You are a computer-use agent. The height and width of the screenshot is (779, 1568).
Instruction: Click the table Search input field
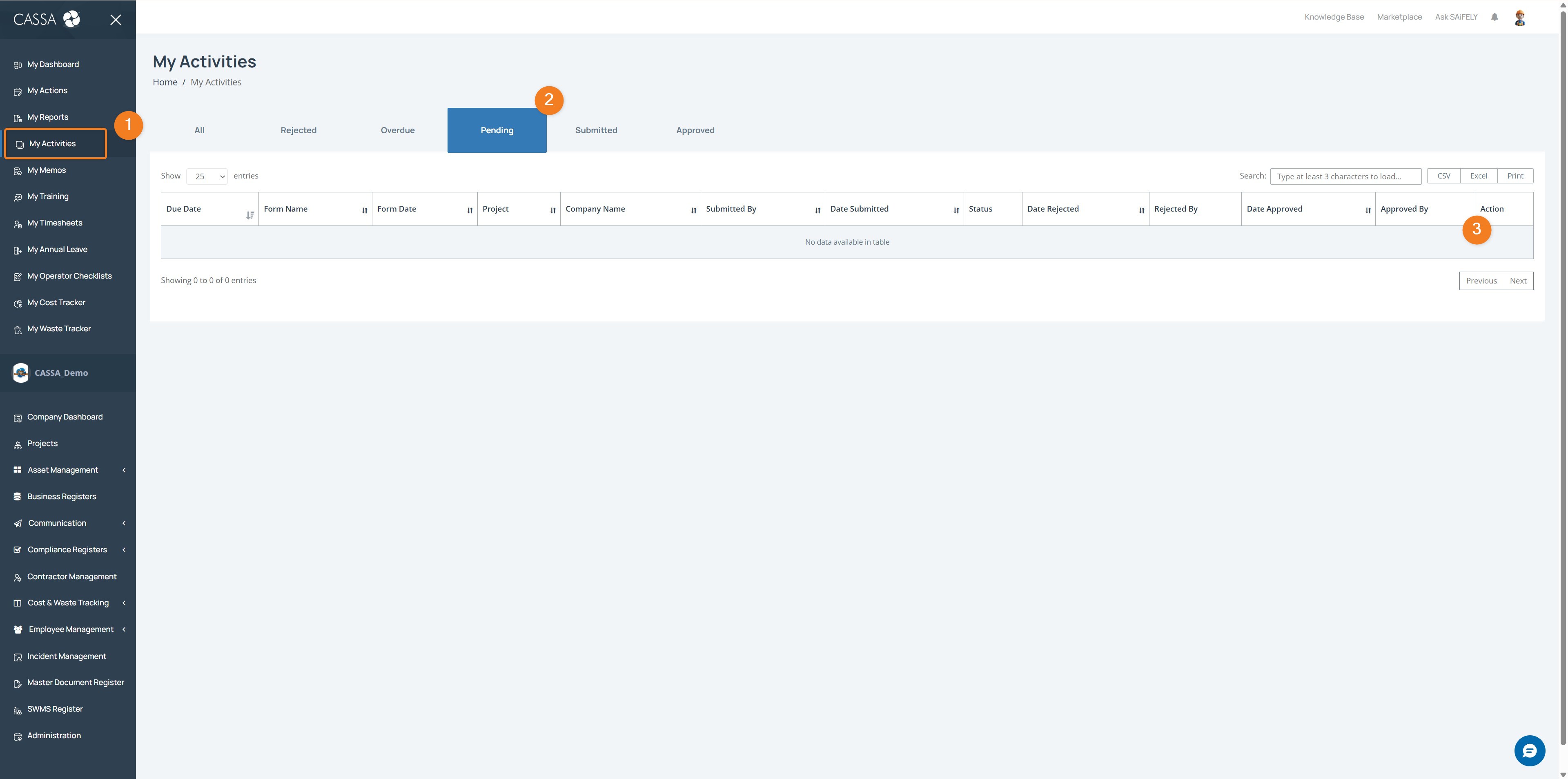click(x=1345, y=176)
